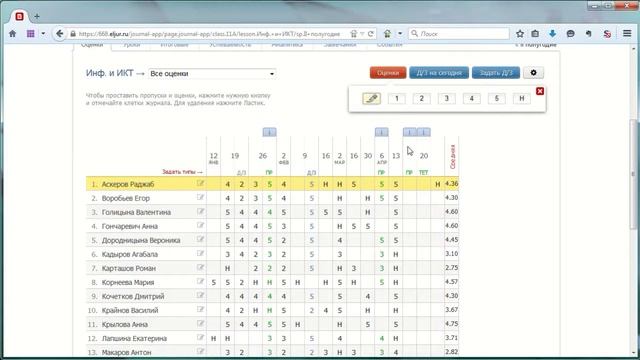Screen dimensions: 640x360
Task: Reload the eljur.ru page
Action: tap(371, 34)
